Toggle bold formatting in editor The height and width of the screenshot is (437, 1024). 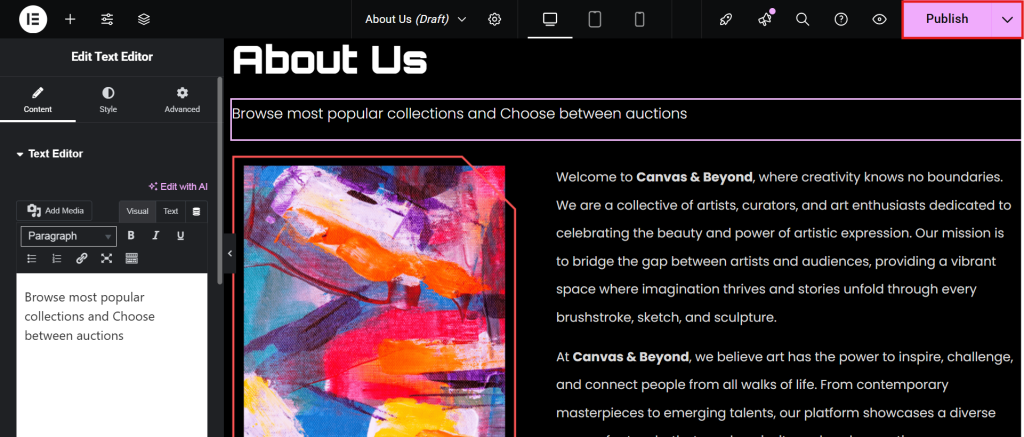131,236
